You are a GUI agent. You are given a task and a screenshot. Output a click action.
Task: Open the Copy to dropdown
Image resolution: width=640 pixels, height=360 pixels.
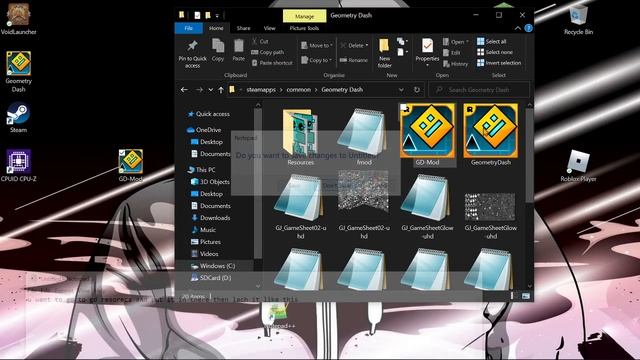[317, 60]
